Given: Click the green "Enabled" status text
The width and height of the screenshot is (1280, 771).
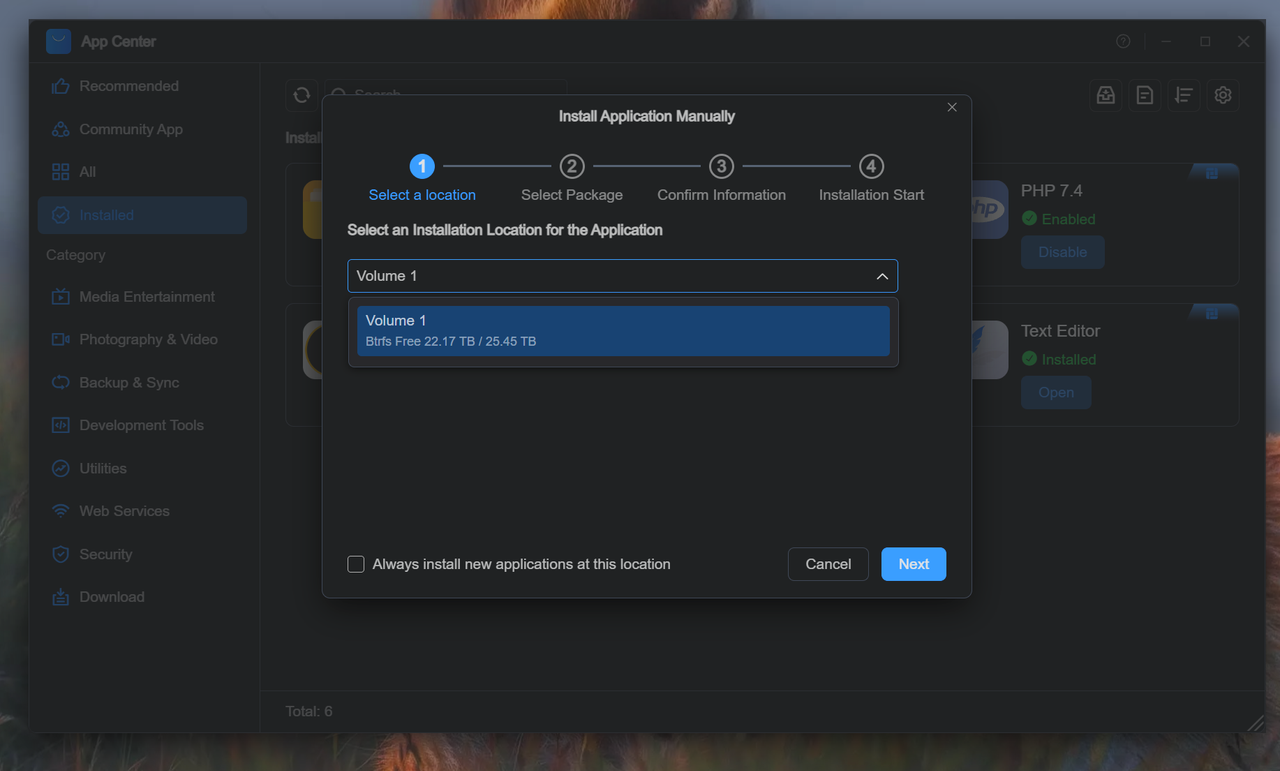Looking at the screenshot, I should [x=1068, y=219].
